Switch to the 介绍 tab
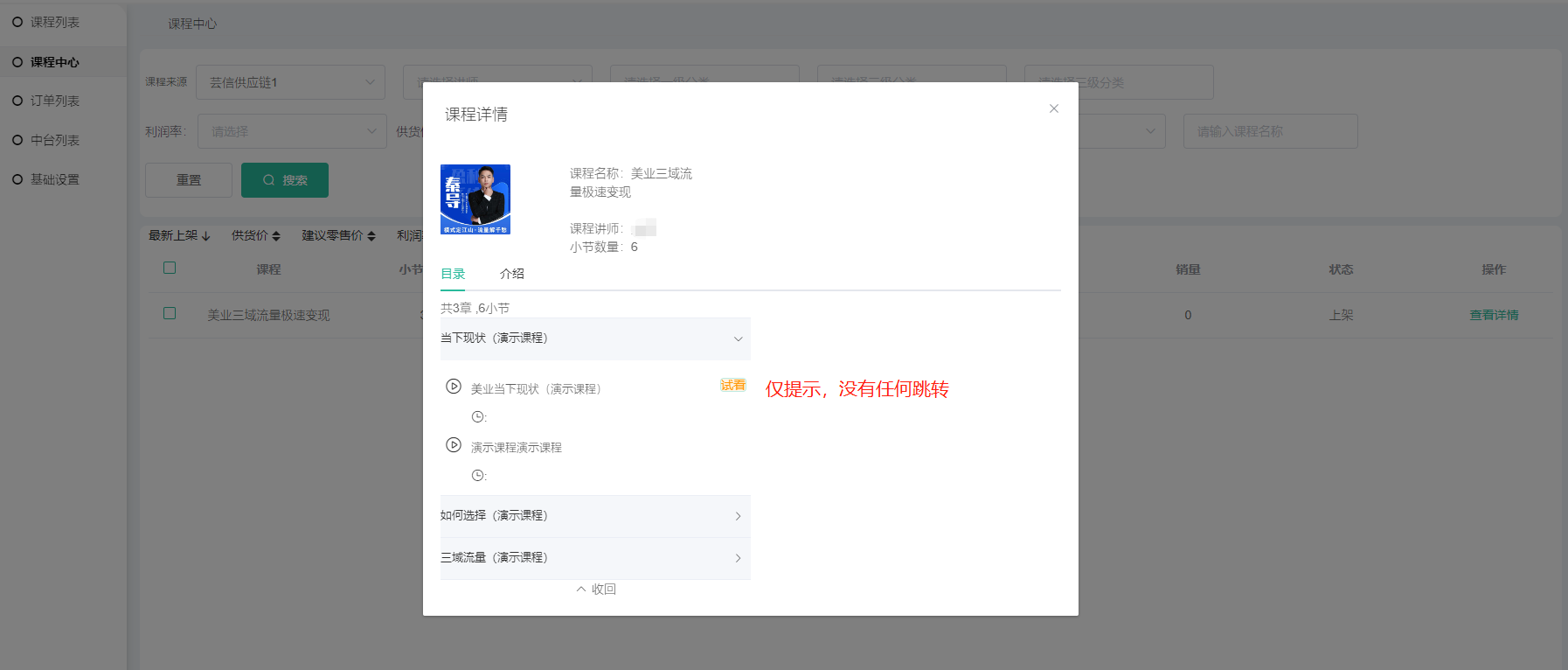 [511, 274]
